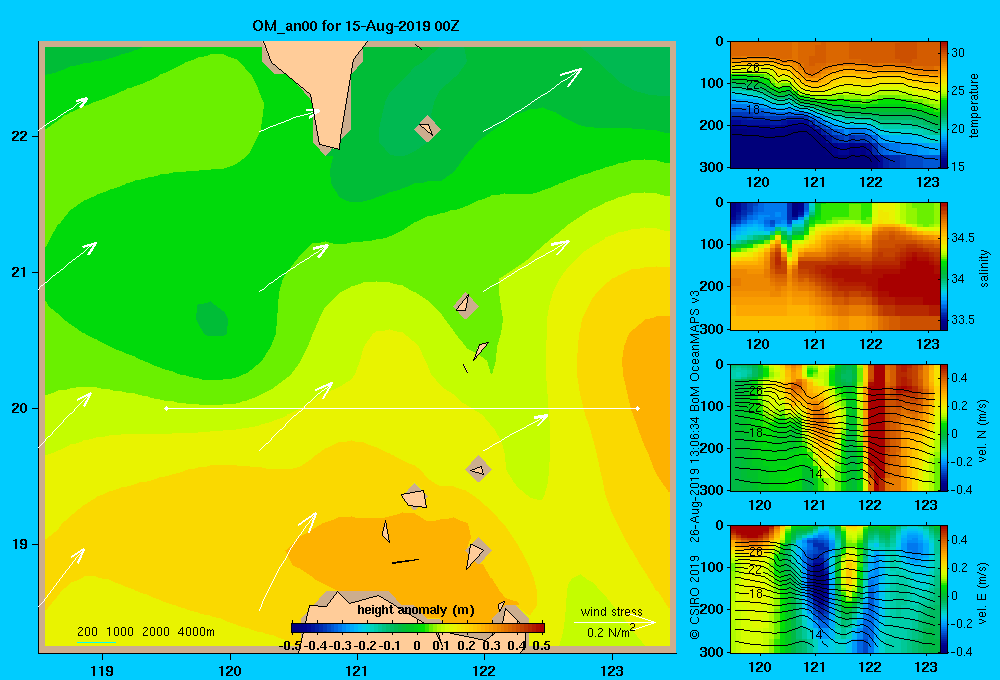Click west endpoint of white section line
This screenshot has height=680, width=1000.
166,408
